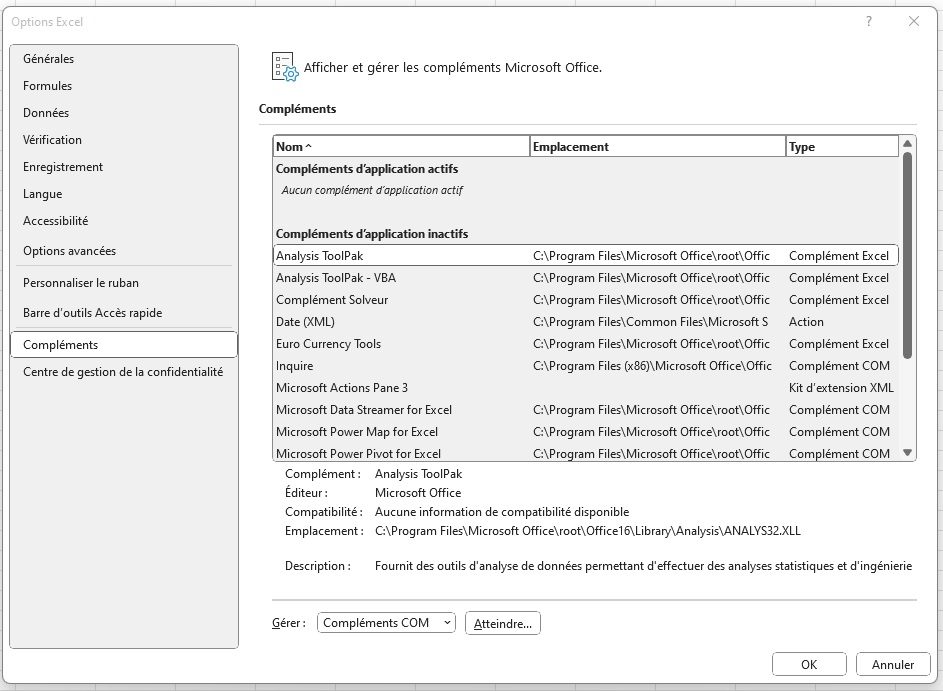Click the list scrollbar down arrow

[908, 453]
